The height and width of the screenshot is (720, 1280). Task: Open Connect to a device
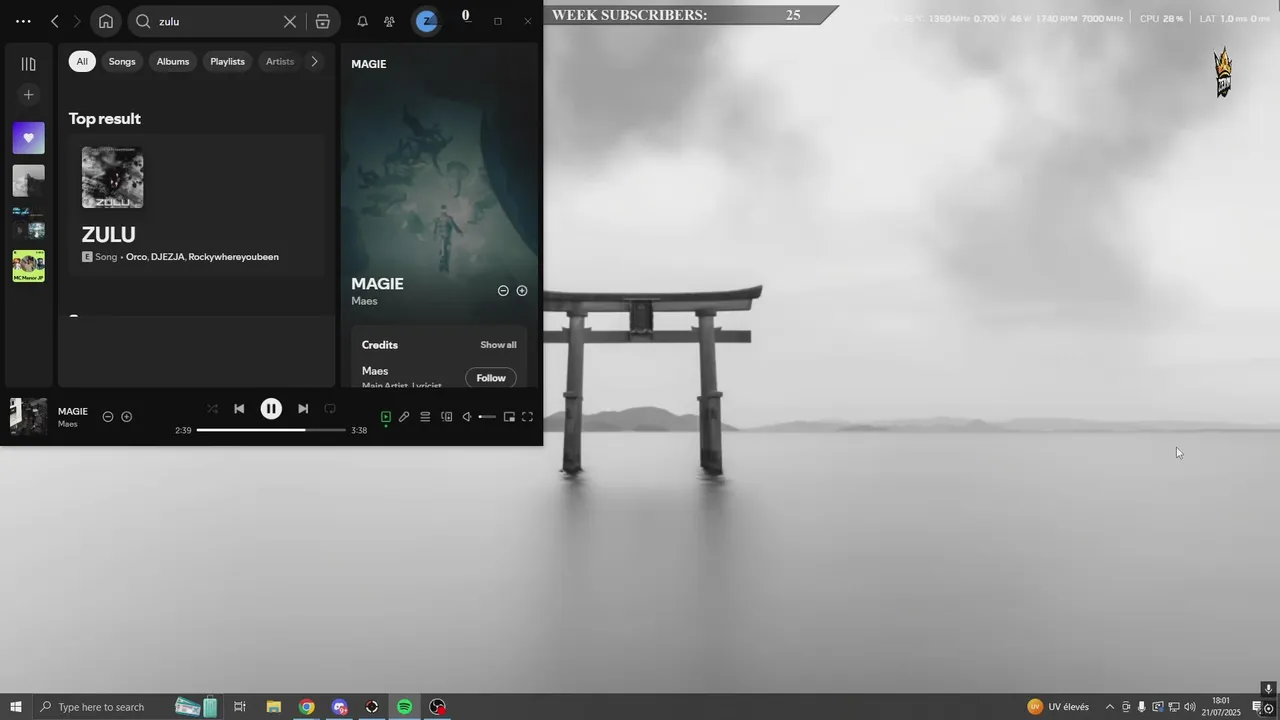pos(447,417)
